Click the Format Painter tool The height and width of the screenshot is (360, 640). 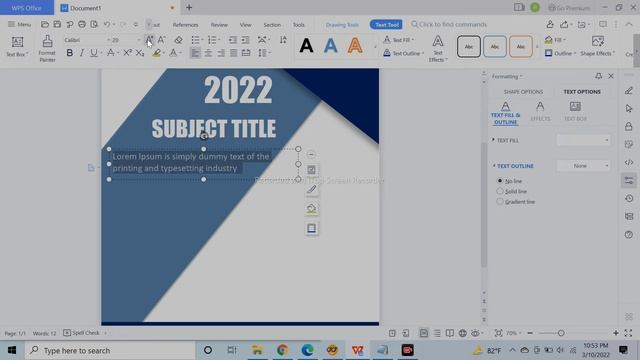click(x=47, y=48)
